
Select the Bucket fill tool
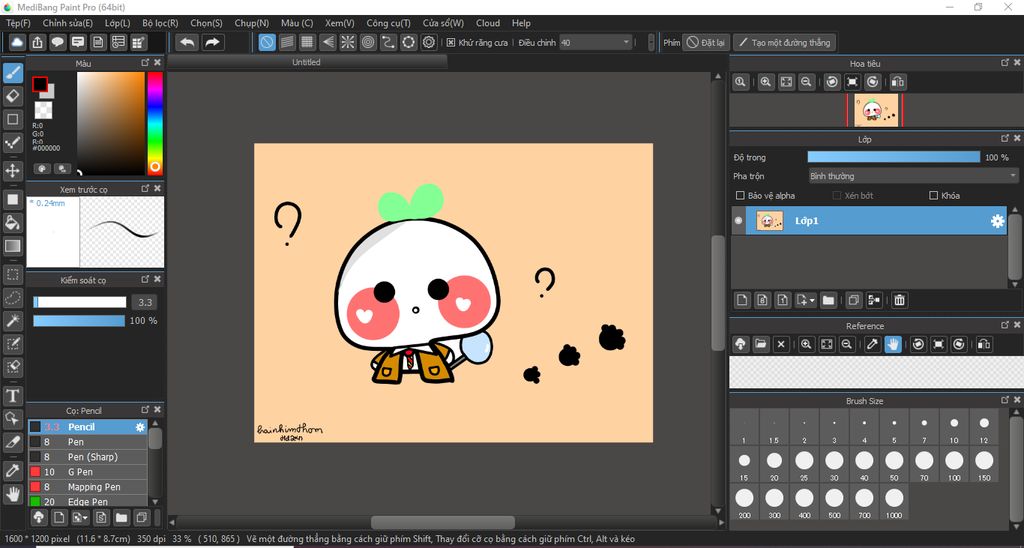tap(13, 222)
